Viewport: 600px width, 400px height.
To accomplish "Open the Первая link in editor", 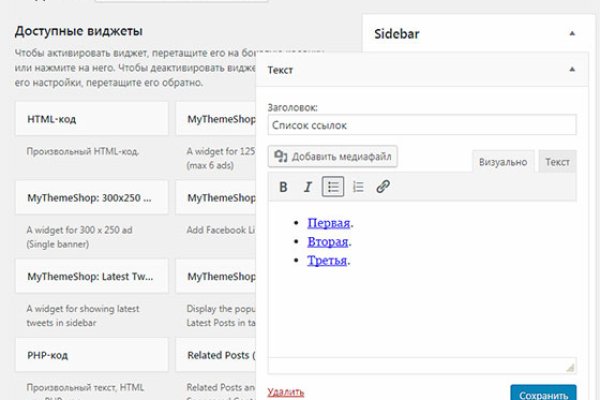I will point(329,223).
